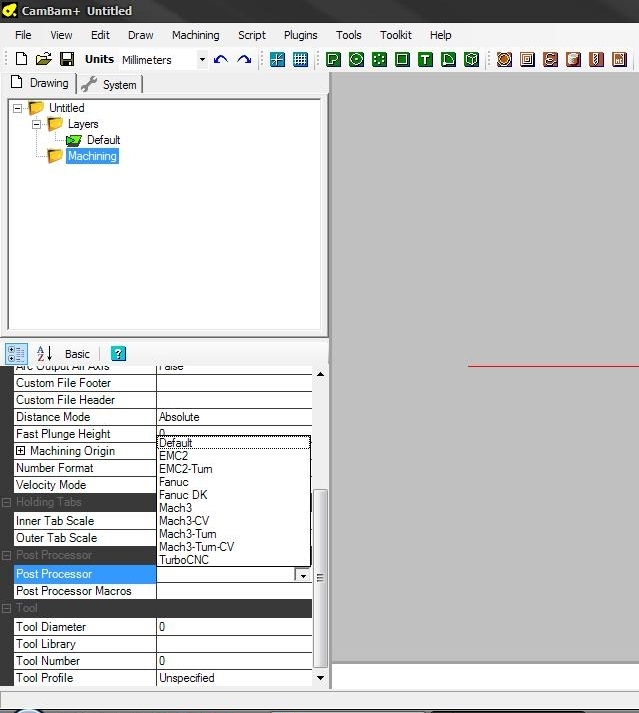This screenshot has height=713, width=639.
Task: Click the Open file folder icon
Action: [44, 59]
